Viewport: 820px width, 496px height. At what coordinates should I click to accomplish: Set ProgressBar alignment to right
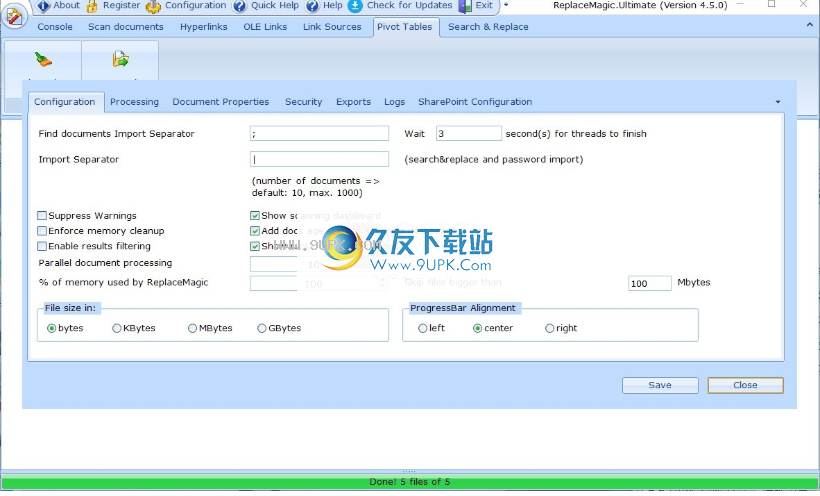(550, 329)
